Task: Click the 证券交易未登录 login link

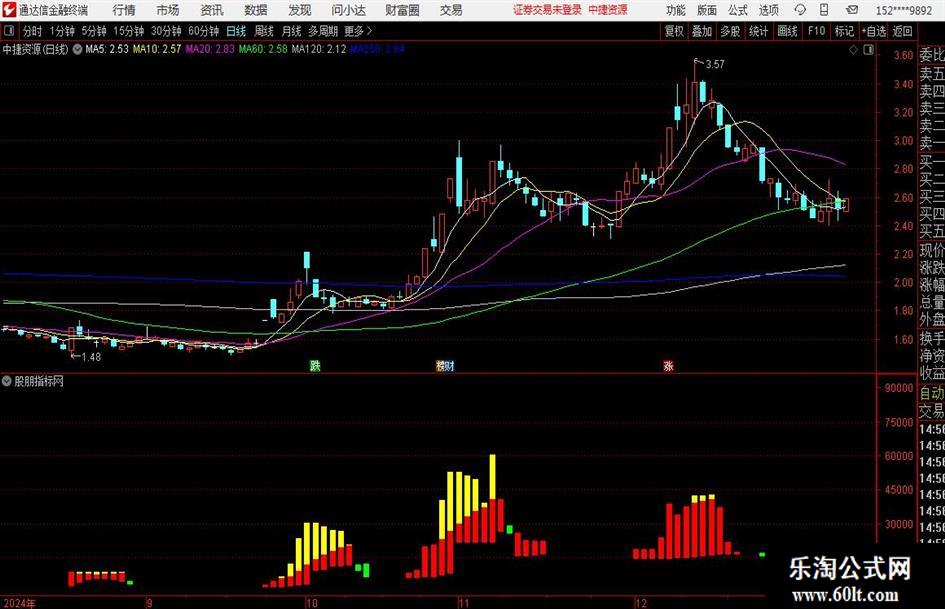Action: point(547,10)
